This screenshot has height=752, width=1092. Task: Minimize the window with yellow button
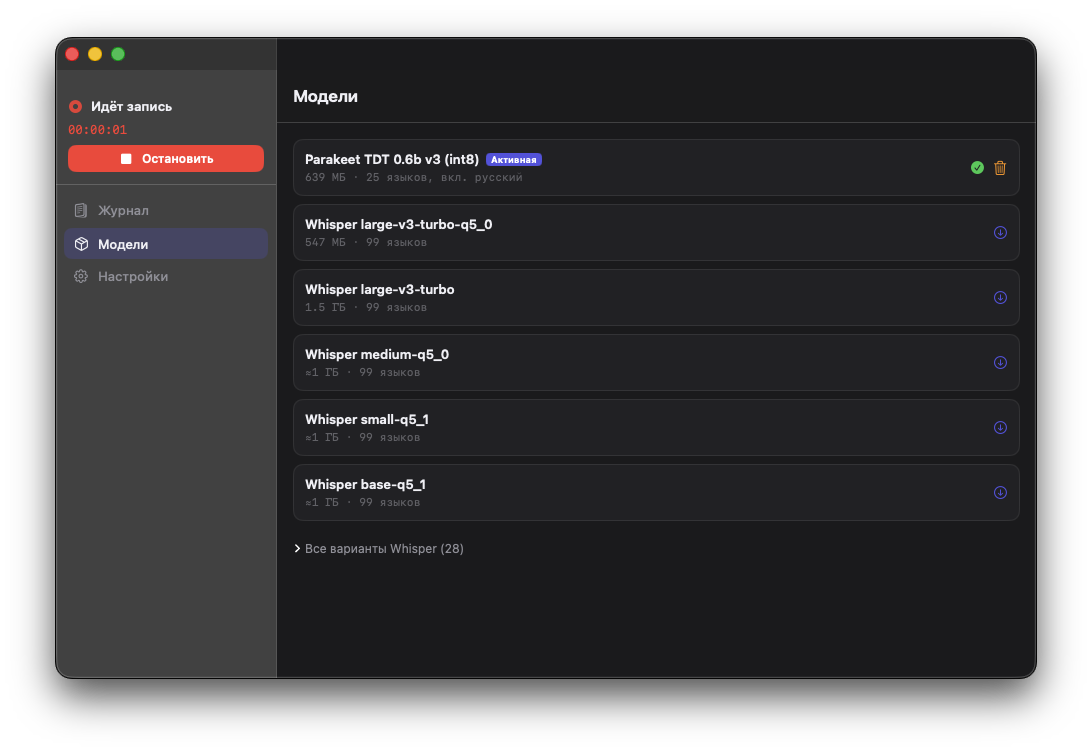(x=95, y=54)
